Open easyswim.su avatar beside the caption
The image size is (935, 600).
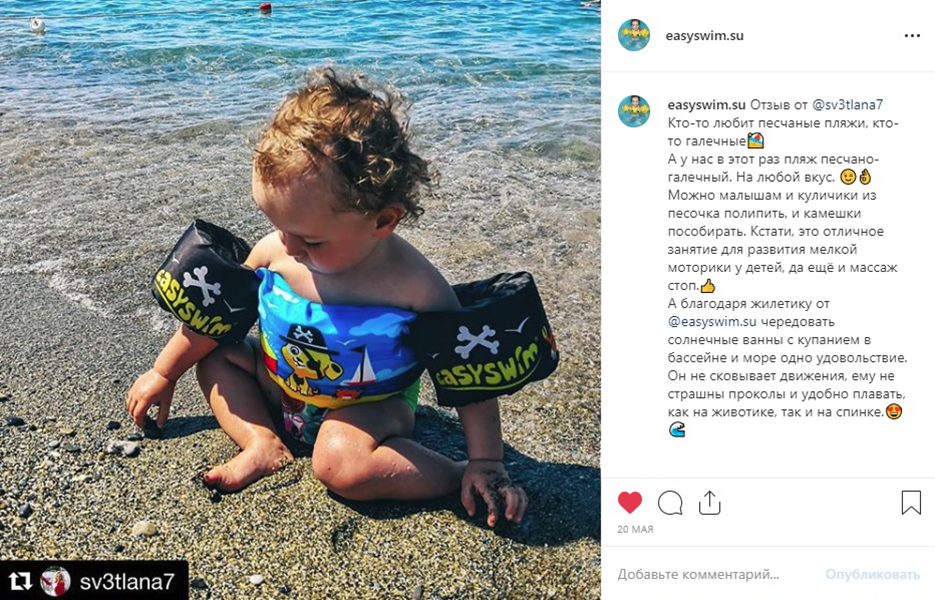[x=634, y=111]
